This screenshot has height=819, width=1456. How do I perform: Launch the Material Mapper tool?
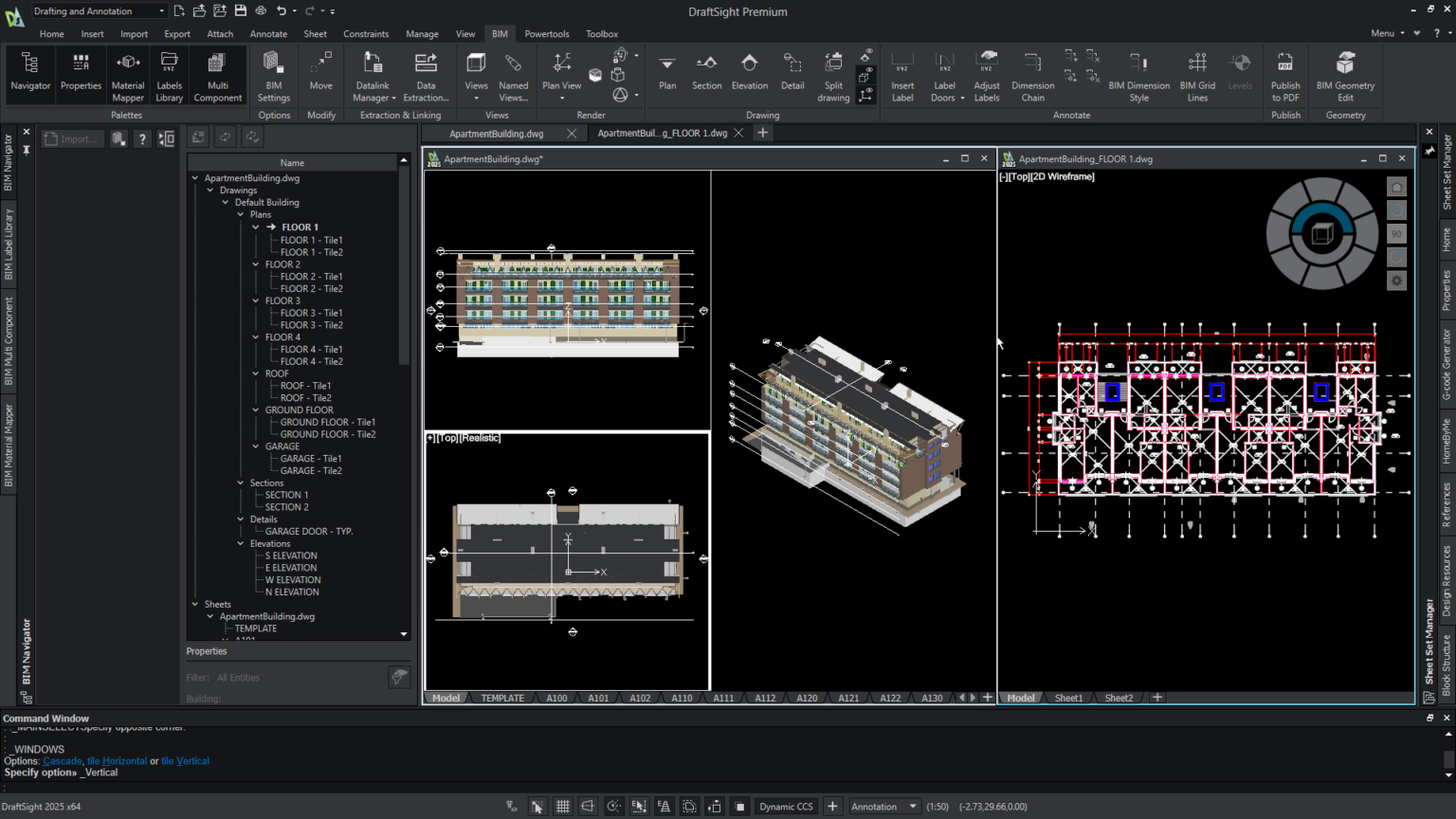(x=127, y=74)
